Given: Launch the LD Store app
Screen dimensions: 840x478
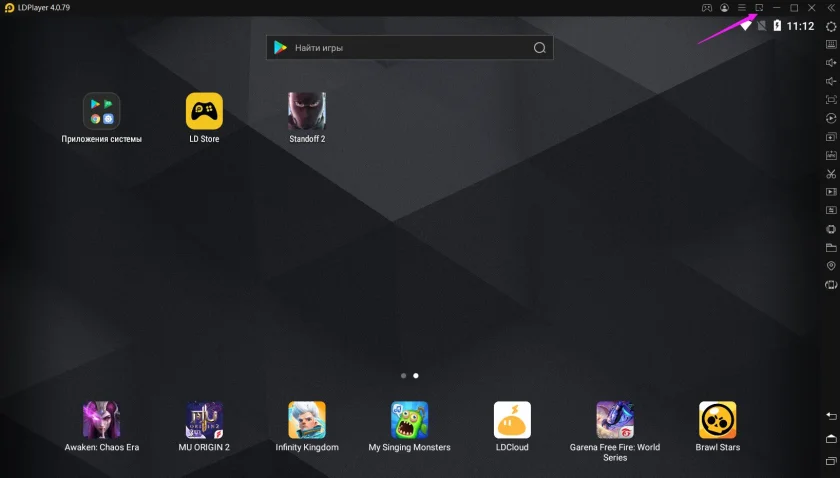Looking at the screenshot, I should click(x=204, y=118).
